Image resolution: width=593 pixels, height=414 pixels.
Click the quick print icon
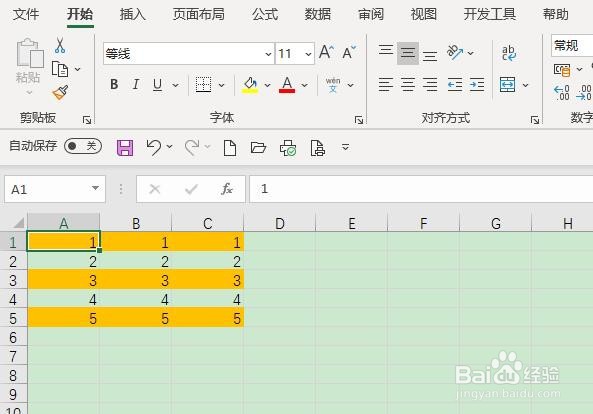288,147
